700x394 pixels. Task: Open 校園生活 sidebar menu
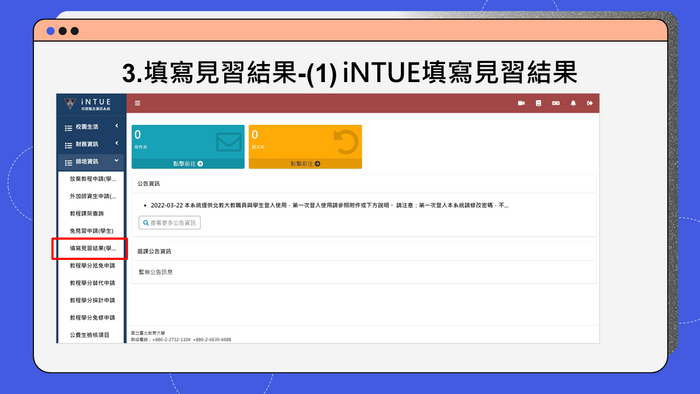(91, 127)
